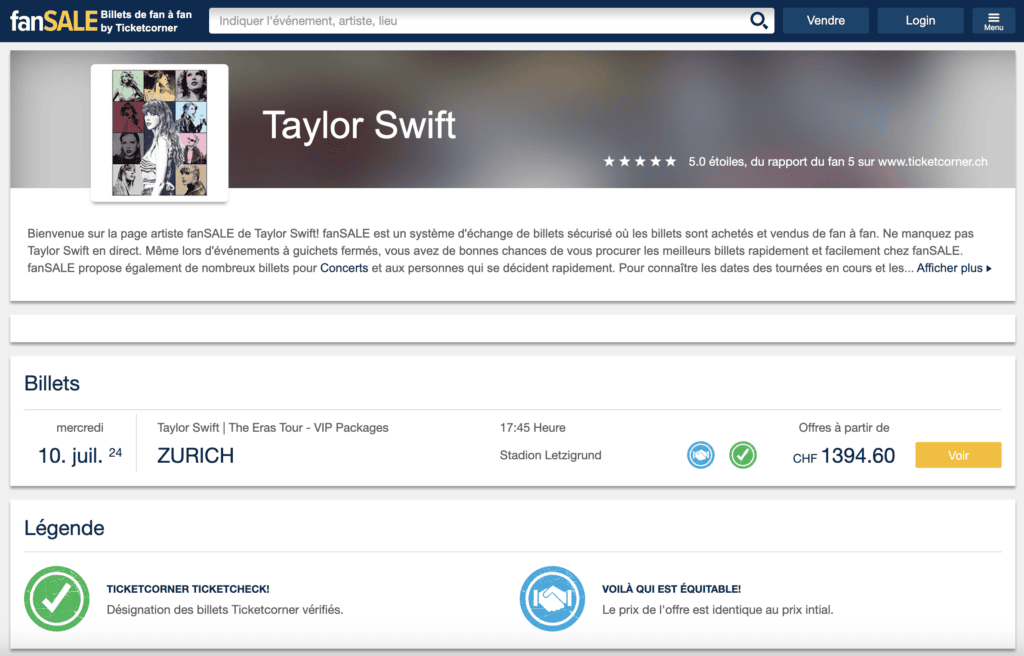Click the magnifying glass search icon
Screen dimensions: 1024x656
pyautogui.click(x=759, y=21)
